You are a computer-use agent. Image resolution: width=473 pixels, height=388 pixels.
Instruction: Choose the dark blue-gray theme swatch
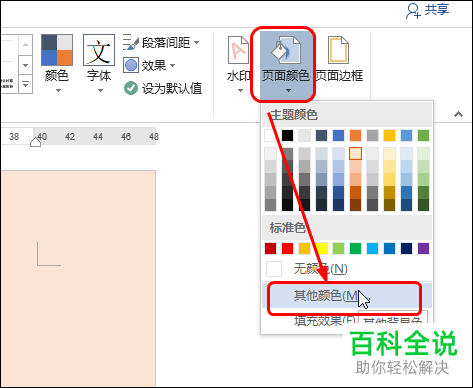[x=321, y=136]
